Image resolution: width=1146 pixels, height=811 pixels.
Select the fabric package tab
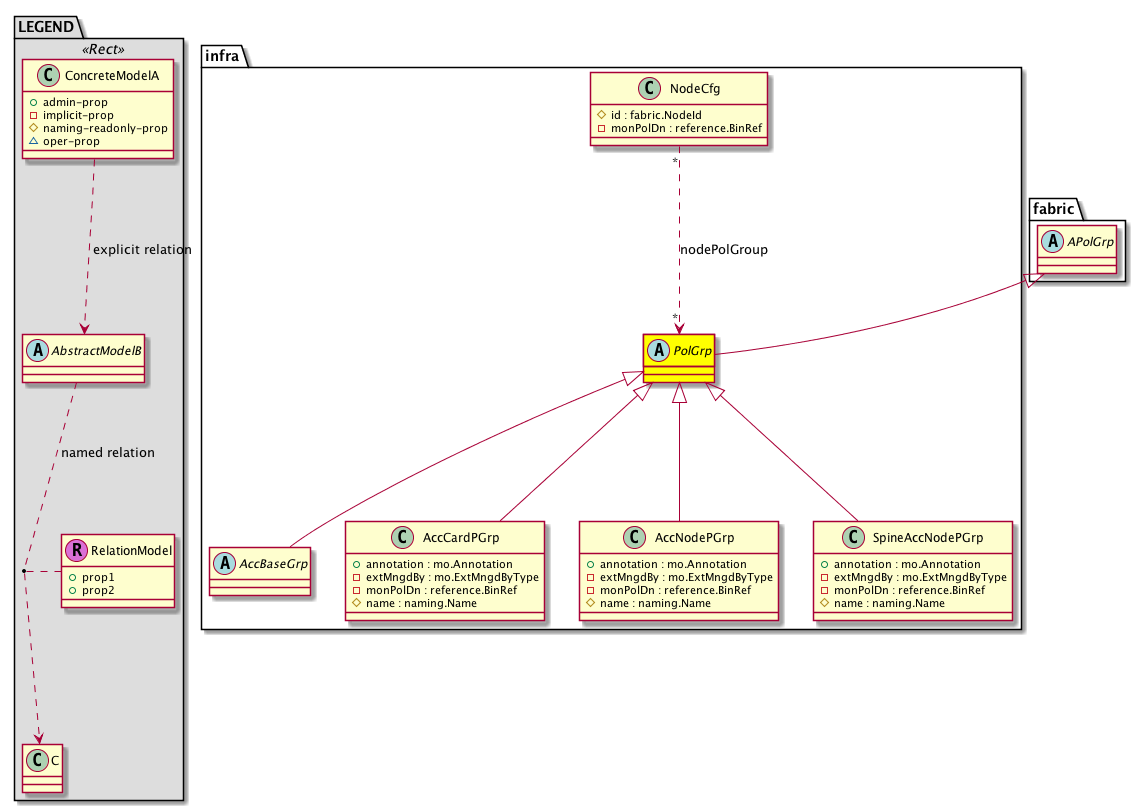click(x=1055, y=209)
